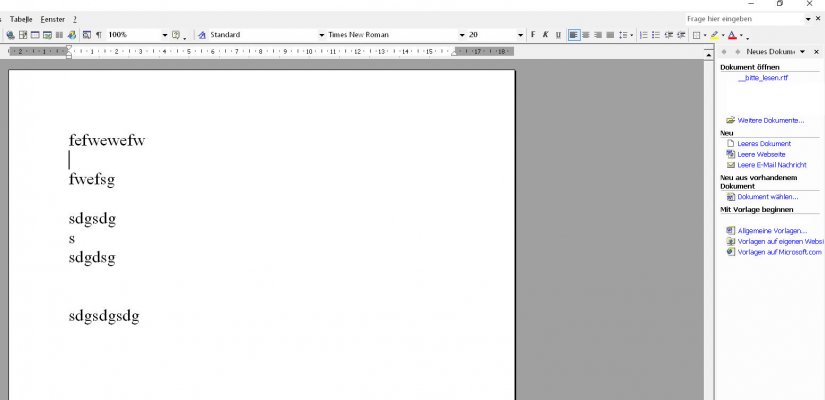Image resolution: width=825 pixels, height=400 pixels.
Task: Click the Leeres Dokument link
Action: pos(764,143)
